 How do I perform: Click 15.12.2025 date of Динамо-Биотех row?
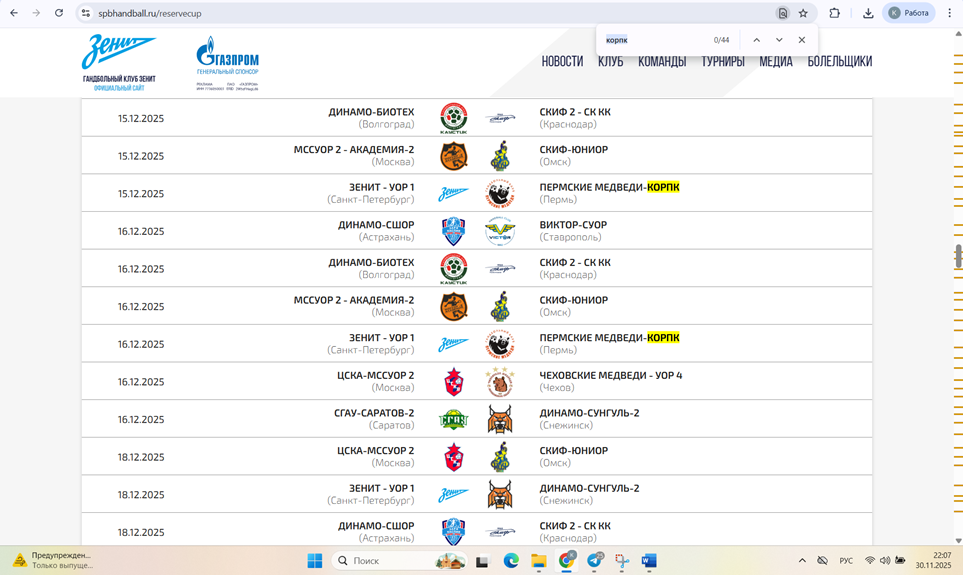coord(141,119)
